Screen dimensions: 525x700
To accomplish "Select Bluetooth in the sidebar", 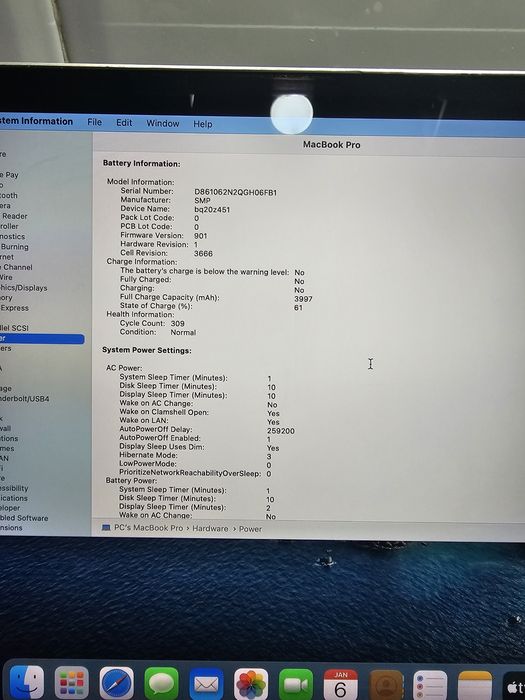I will click(x=9, y=195).
